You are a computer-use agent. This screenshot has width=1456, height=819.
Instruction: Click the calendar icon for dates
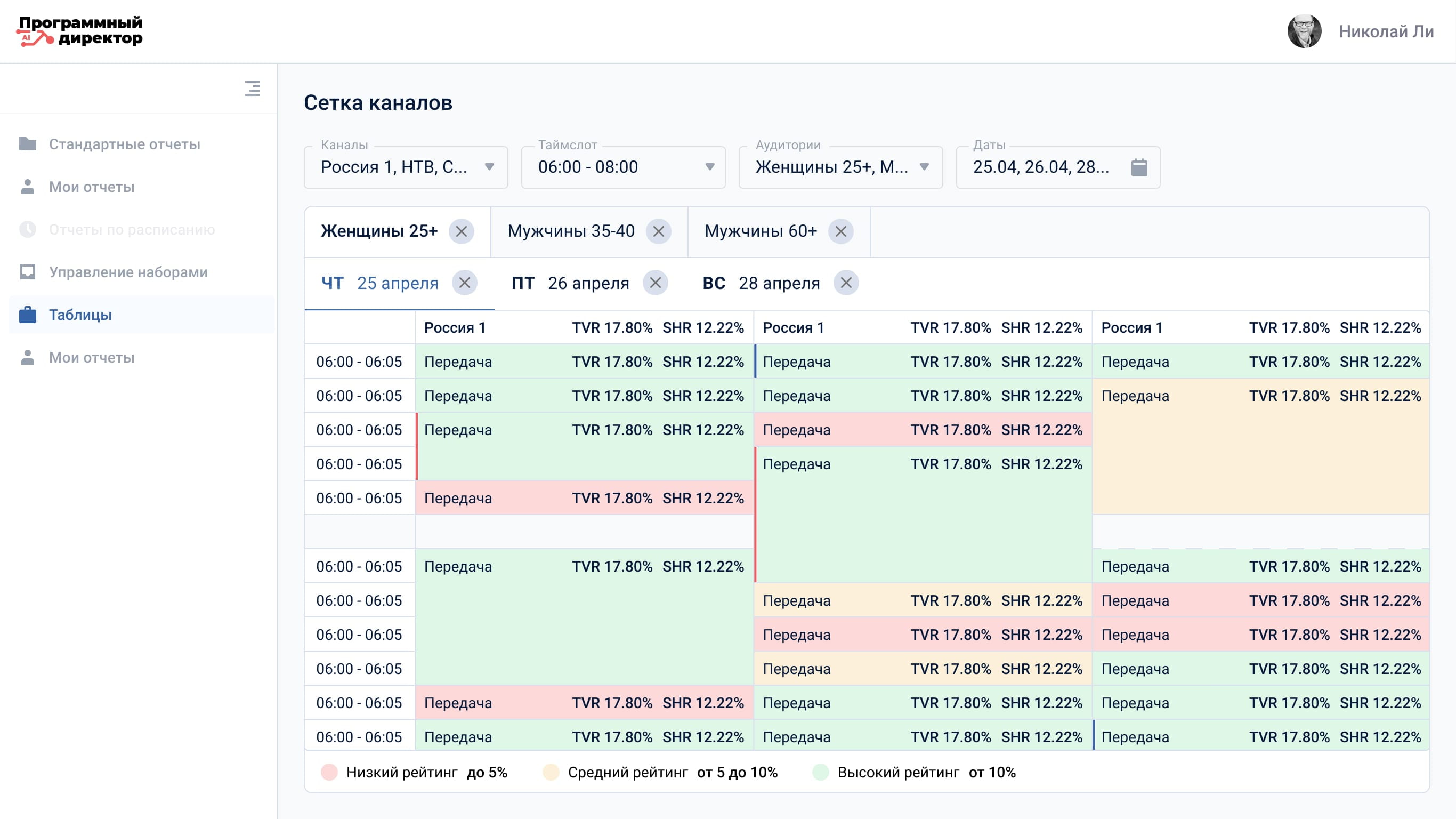(1141, 167)
